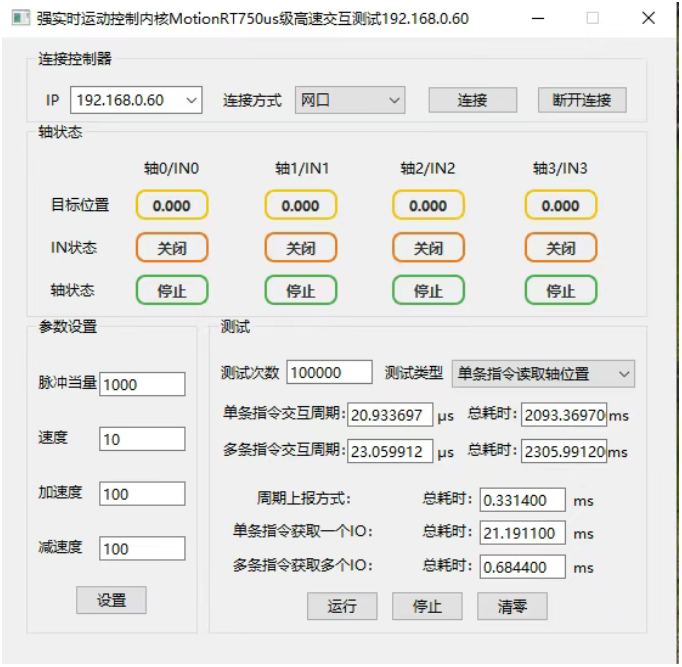Click the 停止 button beside 运行
Screen dimensions: 682x667
[x=427, y=606]
